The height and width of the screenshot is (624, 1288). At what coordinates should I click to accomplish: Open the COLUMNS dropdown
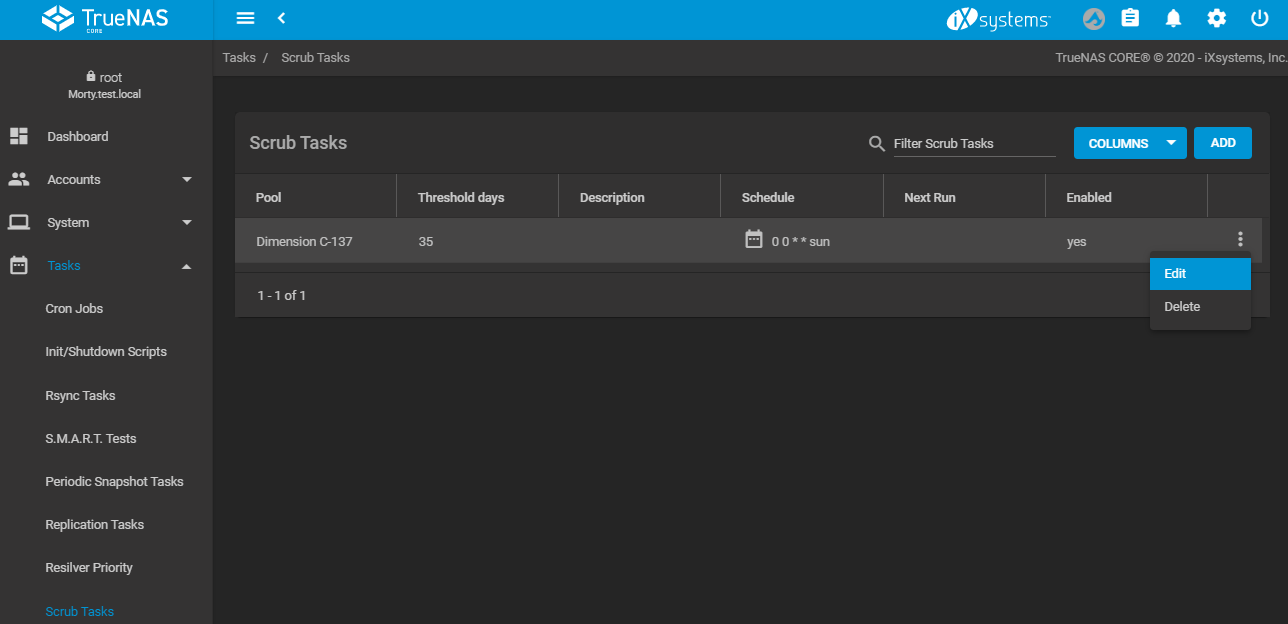click(1129, 143)
